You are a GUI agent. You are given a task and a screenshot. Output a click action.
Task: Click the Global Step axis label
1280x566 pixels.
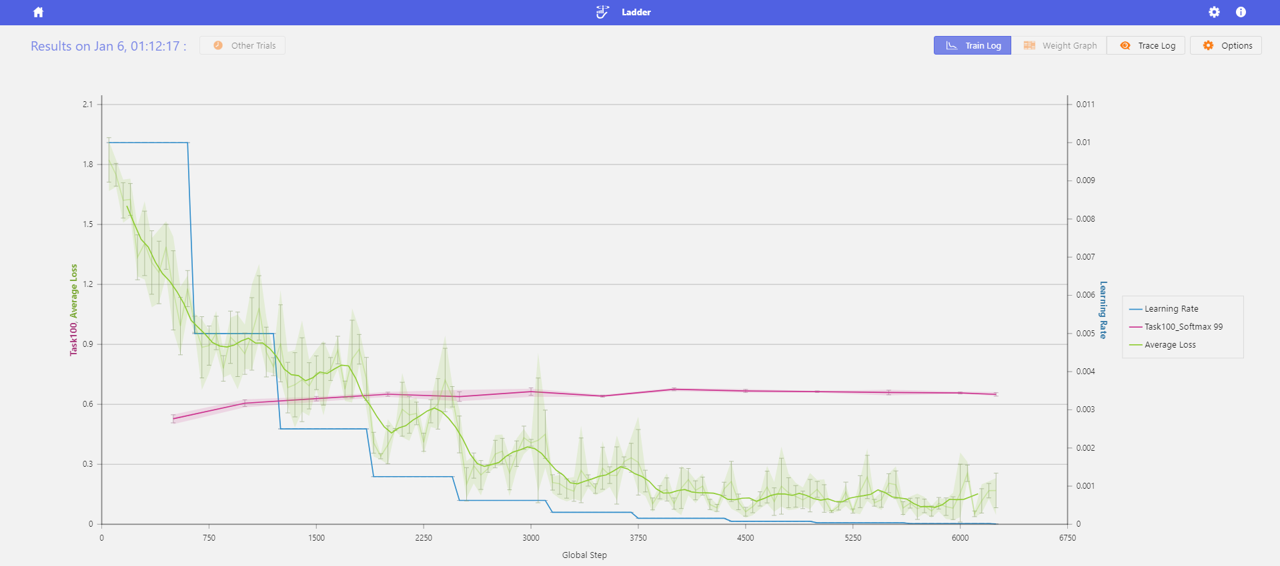click(584, 555)
